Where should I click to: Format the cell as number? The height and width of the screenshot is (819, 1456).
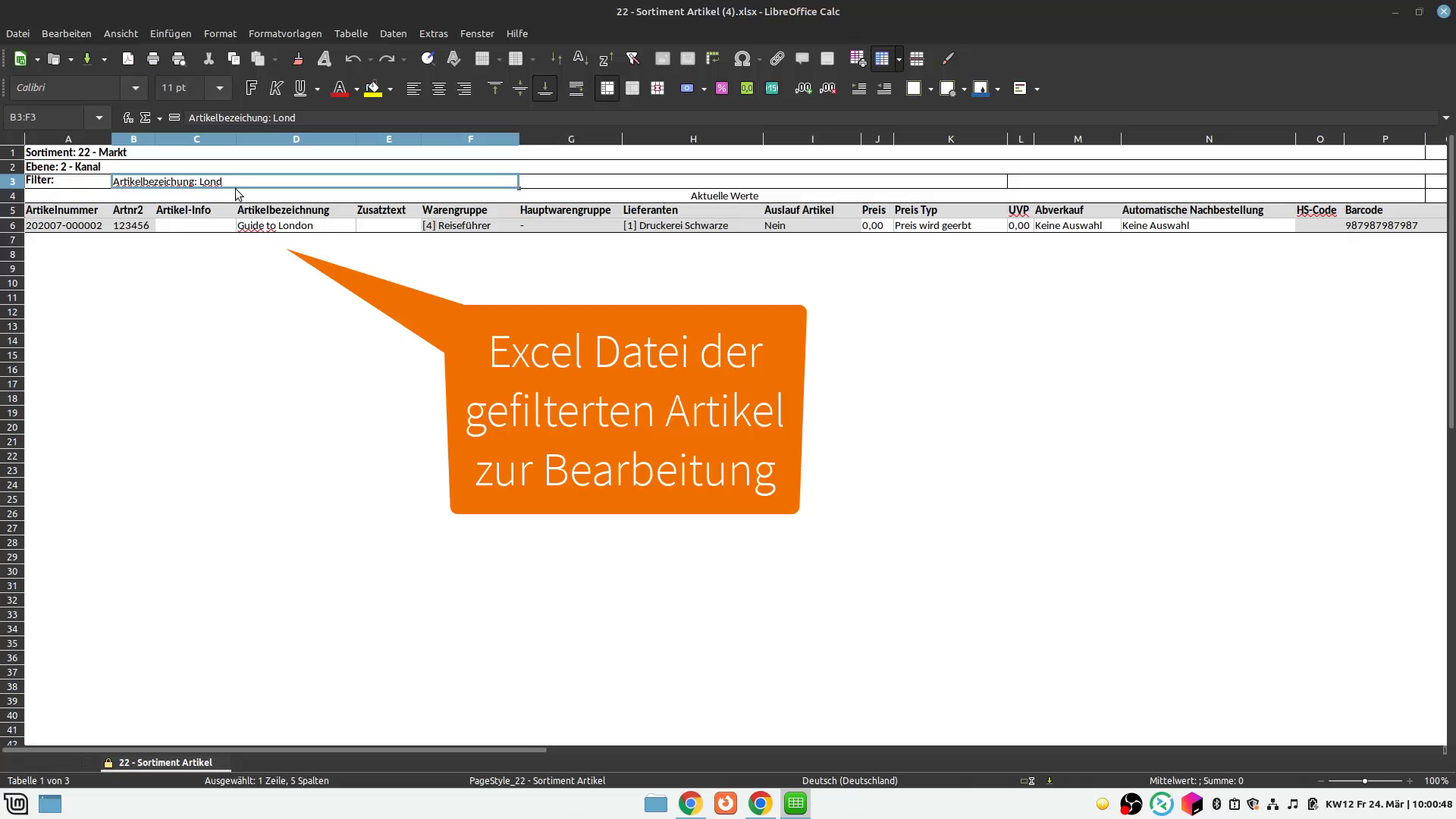pyautogui.click(x=747, y=89)
